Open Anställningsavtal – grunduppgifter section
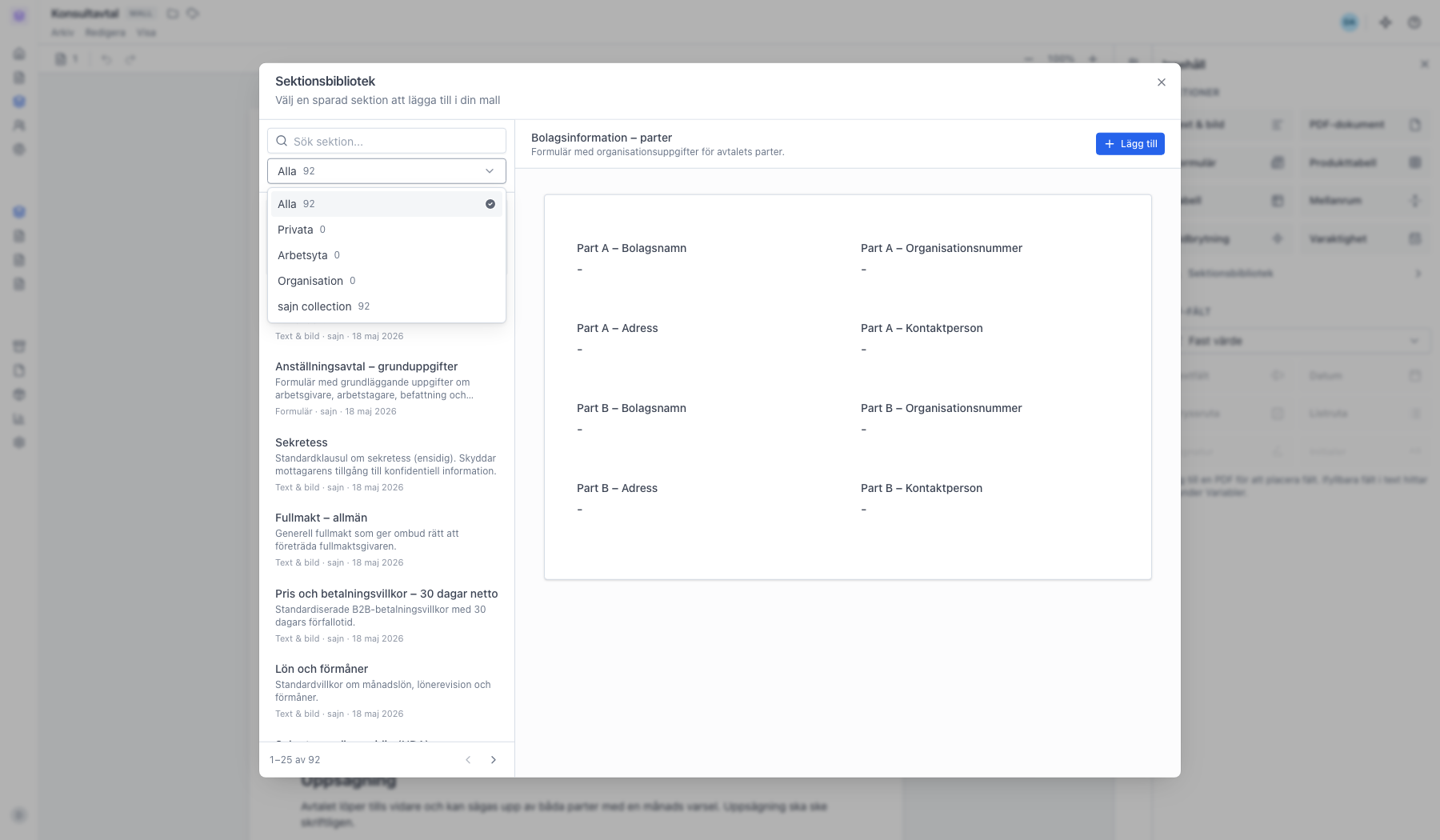The width and height of the screenshot is (1440, 840). (386, 388)
